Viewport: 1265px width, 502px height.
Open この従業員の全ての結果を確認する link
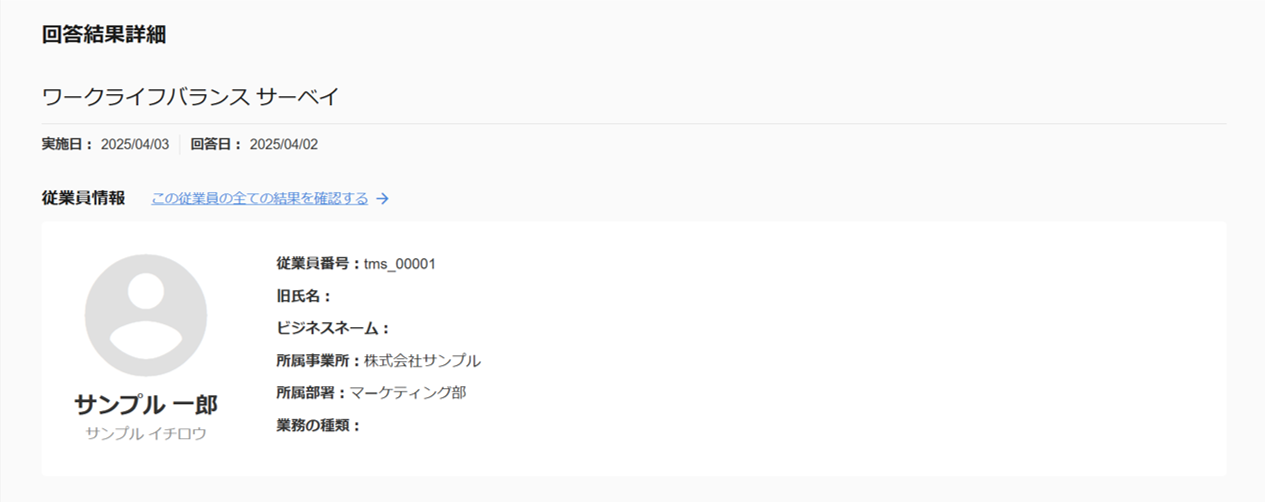click(x=259, y=198)
